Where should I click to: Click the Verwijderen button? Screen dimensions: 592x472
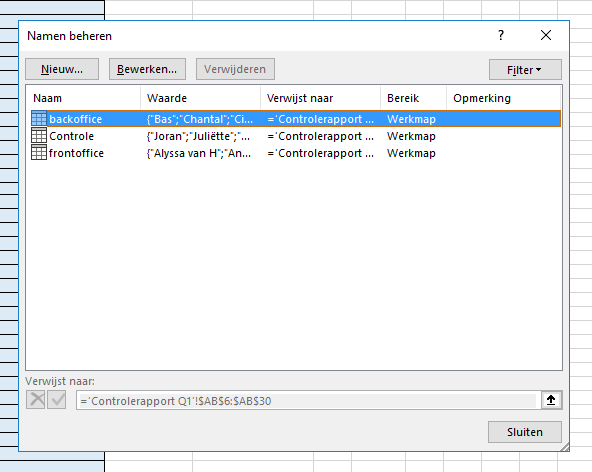point(235,69)
